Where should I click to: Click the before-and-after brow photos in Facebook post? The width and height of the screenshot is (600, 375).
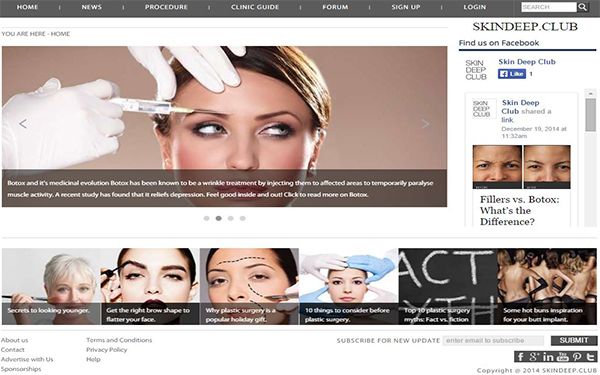(522, 167)
